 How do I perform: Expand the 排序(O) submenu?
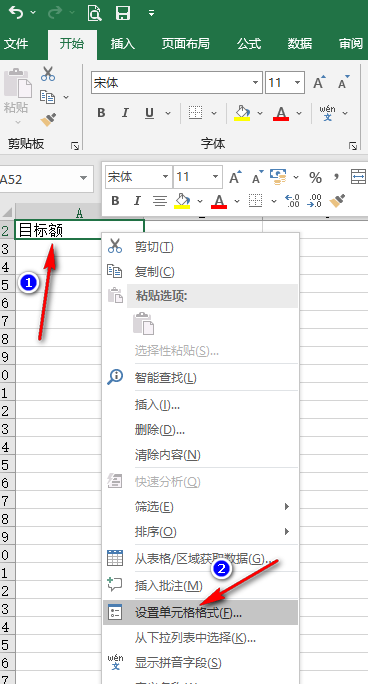(201, 532)
